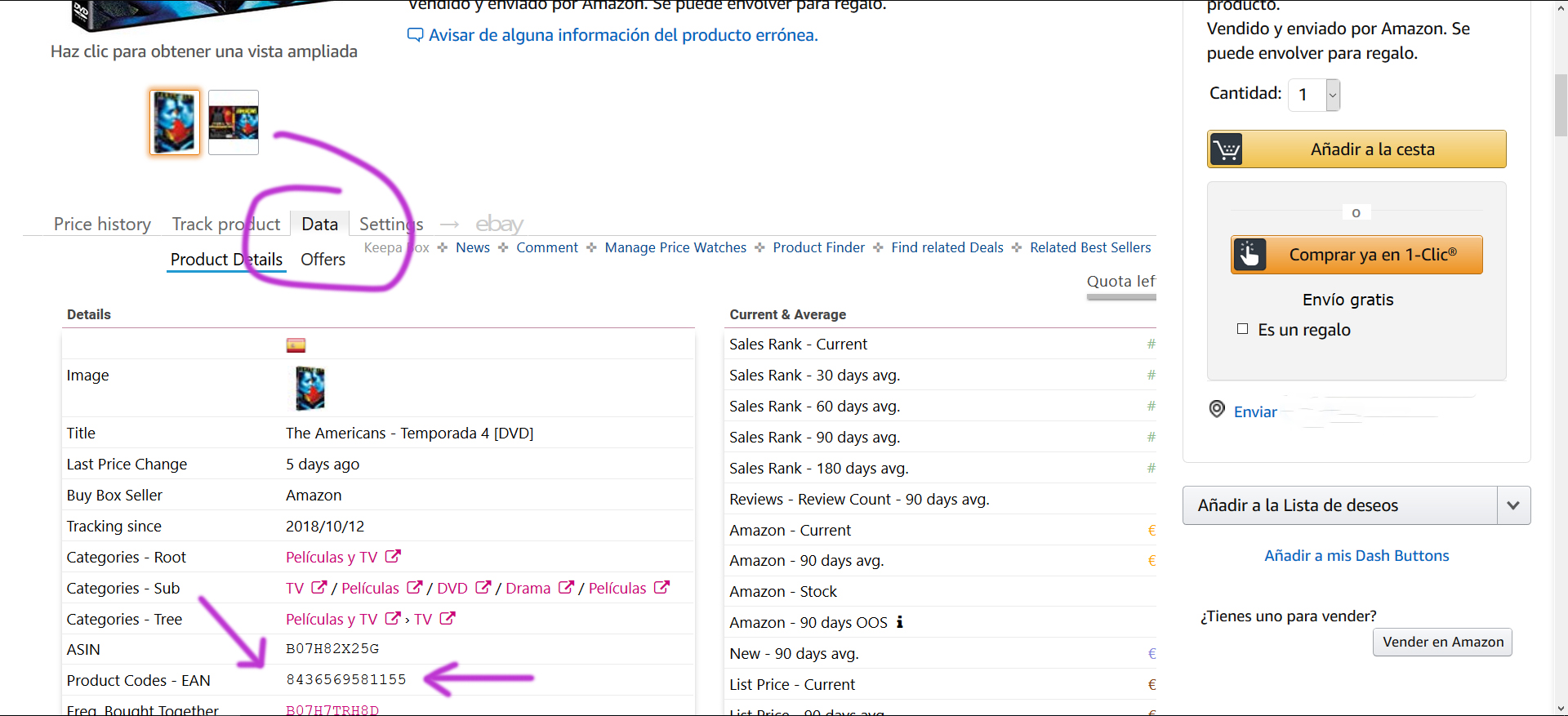Viewport: 1568px width, 716px height.
Task: Click the speech bubble report icon
Action: pos(415,35)
